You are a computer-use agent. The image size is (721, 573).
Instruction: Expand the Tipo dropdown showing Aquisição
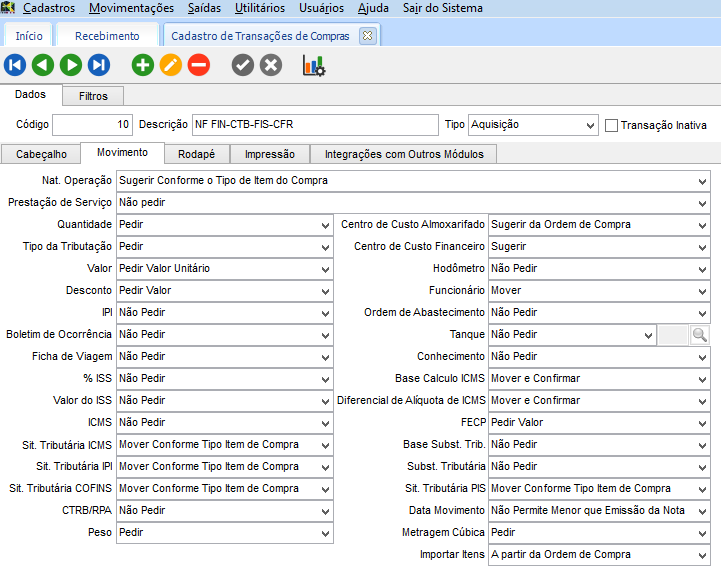point(590,126)
